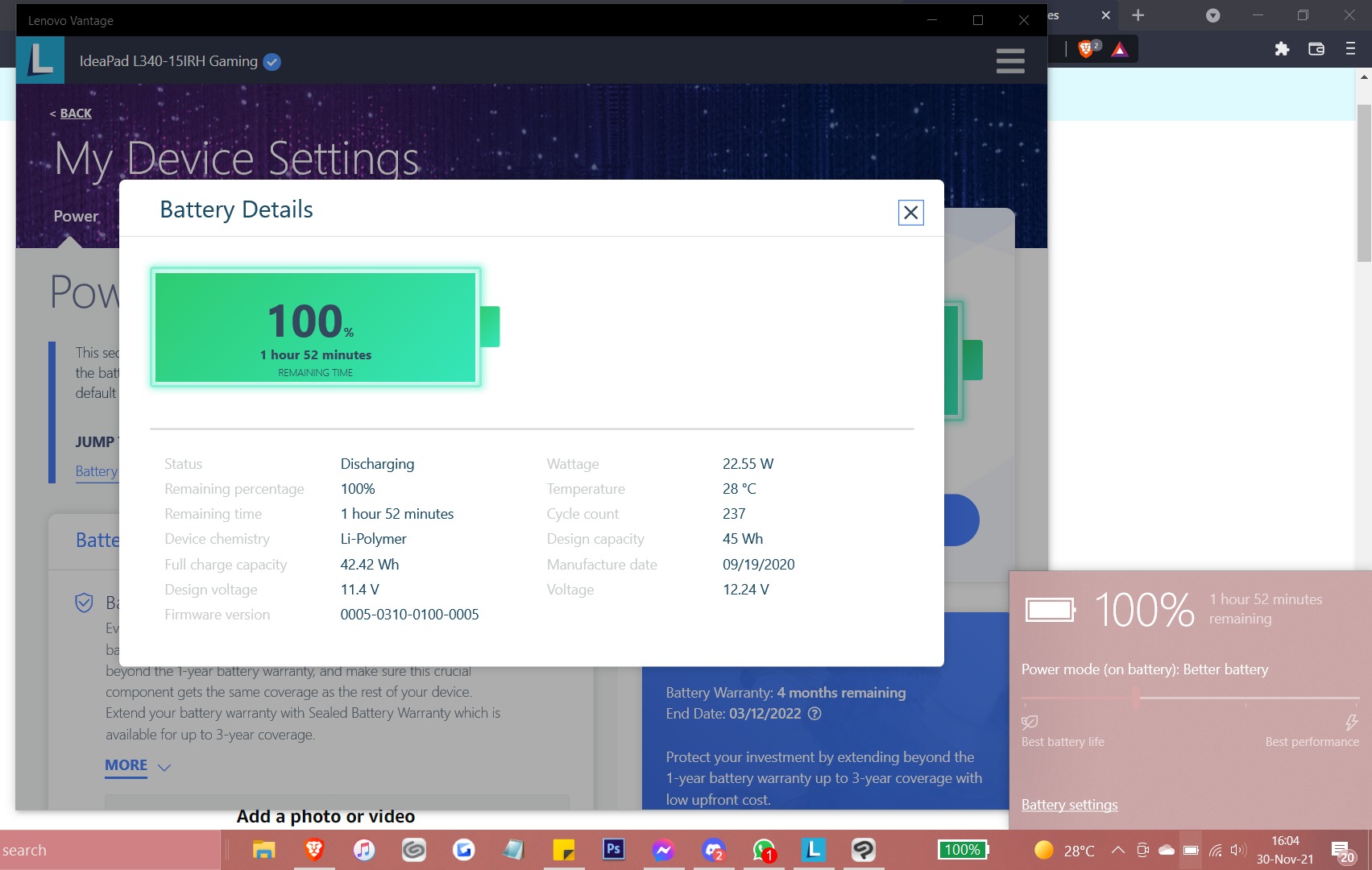The image size is (1372, 870).
Task: Adjust the power mode slider in battery flyout
Action: (1135, 698)
